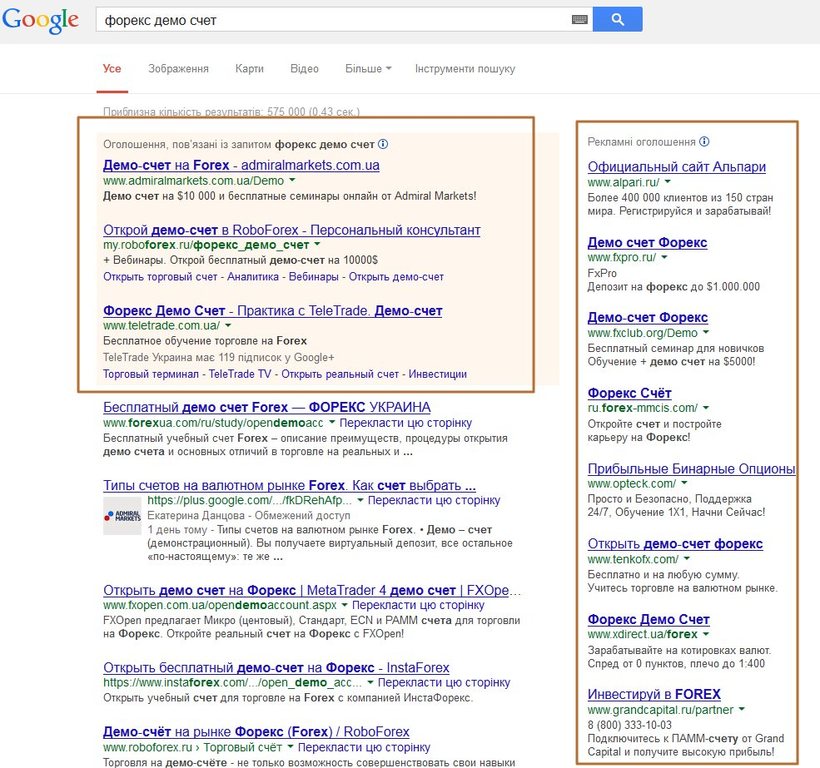Click 'Перекласти цю сторінку' for roboforex.ru result
The width and height of the screenshot is (820, 768).
point(364,747)
